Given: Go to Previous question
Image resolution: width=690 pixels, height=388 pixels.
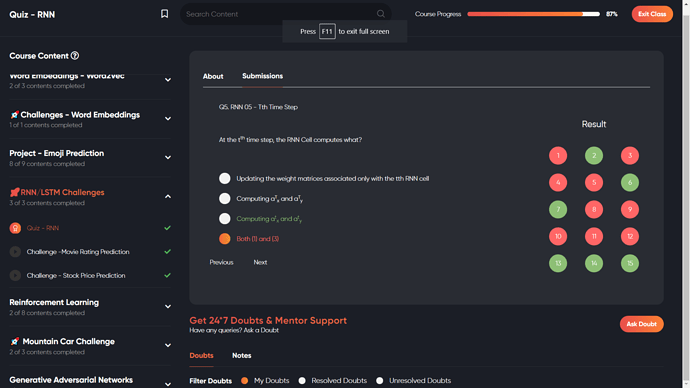Looking at the screenshot, I should pyautogui.click(x=221, y=262).
